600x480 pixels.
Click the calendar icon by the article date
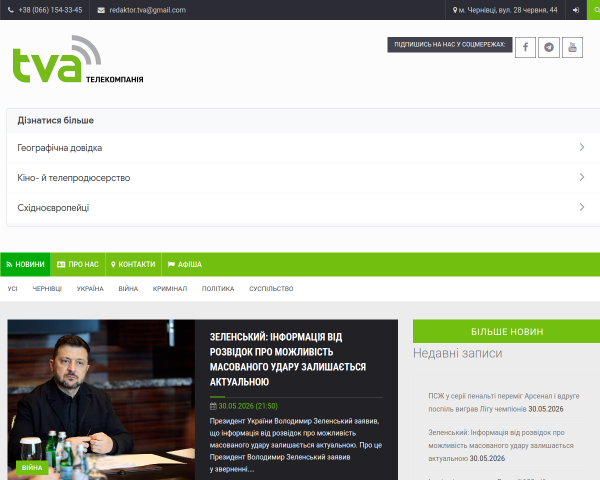coord(213,406)
